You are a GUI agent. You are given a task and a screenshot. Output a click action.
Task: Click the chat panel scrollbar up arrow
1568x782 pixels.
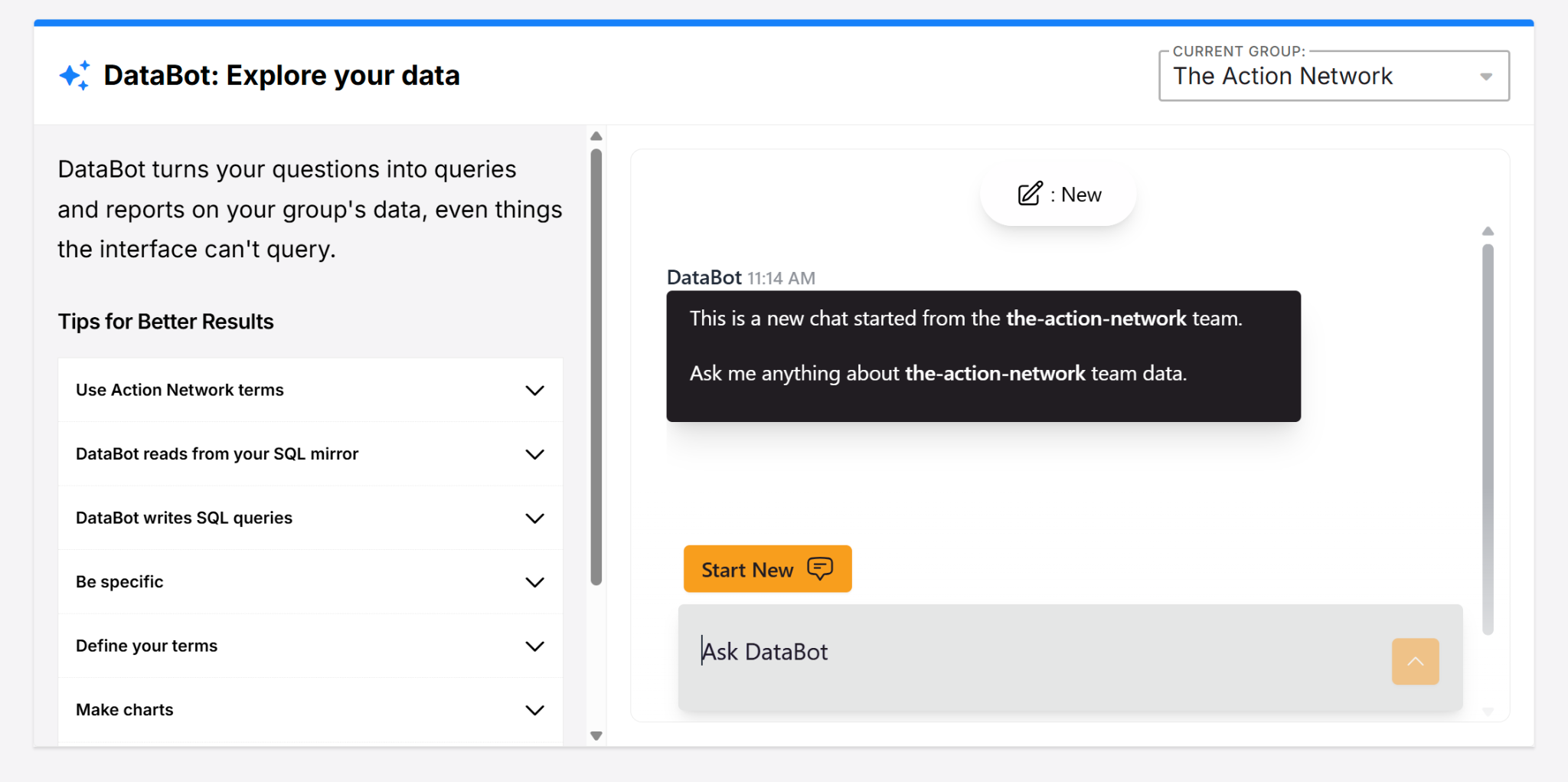pos(1488,231)
